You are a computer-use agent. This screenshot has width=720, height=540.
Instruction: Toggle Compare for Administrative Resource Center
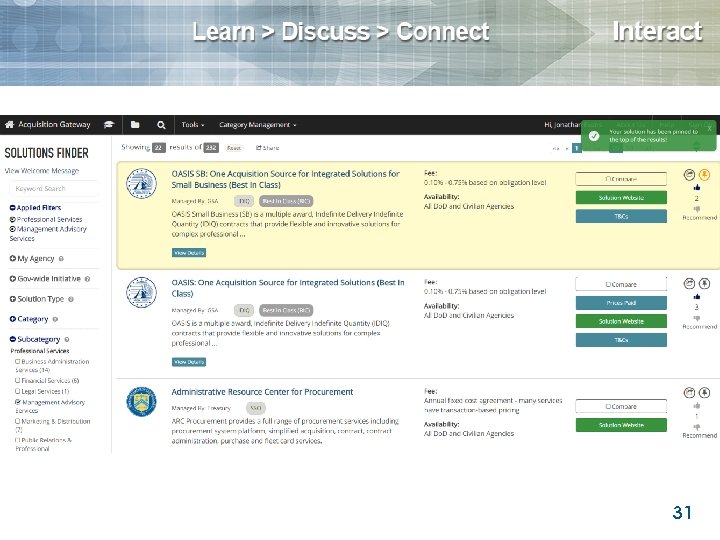[x=608, y=407]
